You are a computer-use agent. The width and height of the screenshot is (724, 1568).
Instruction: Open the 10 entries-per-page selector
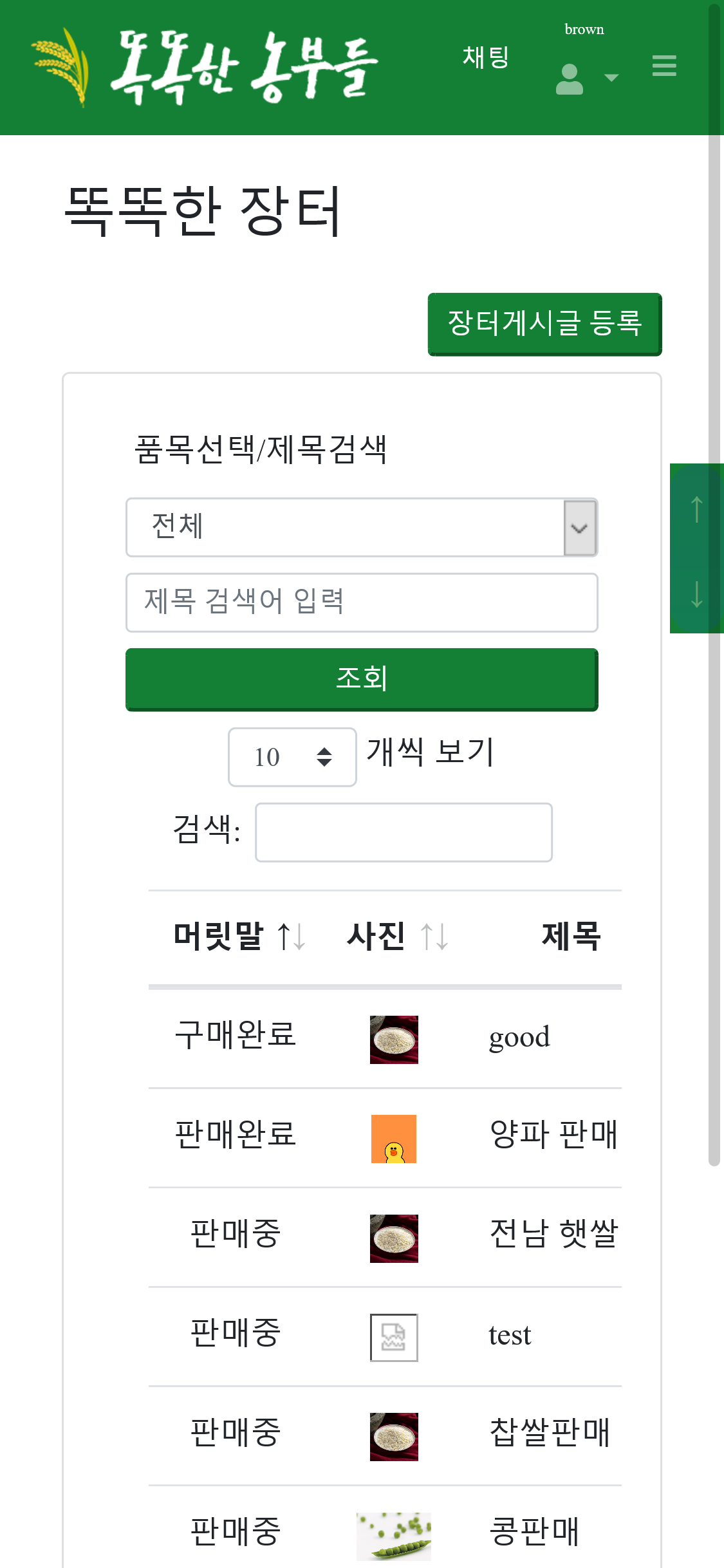point(292,757)
